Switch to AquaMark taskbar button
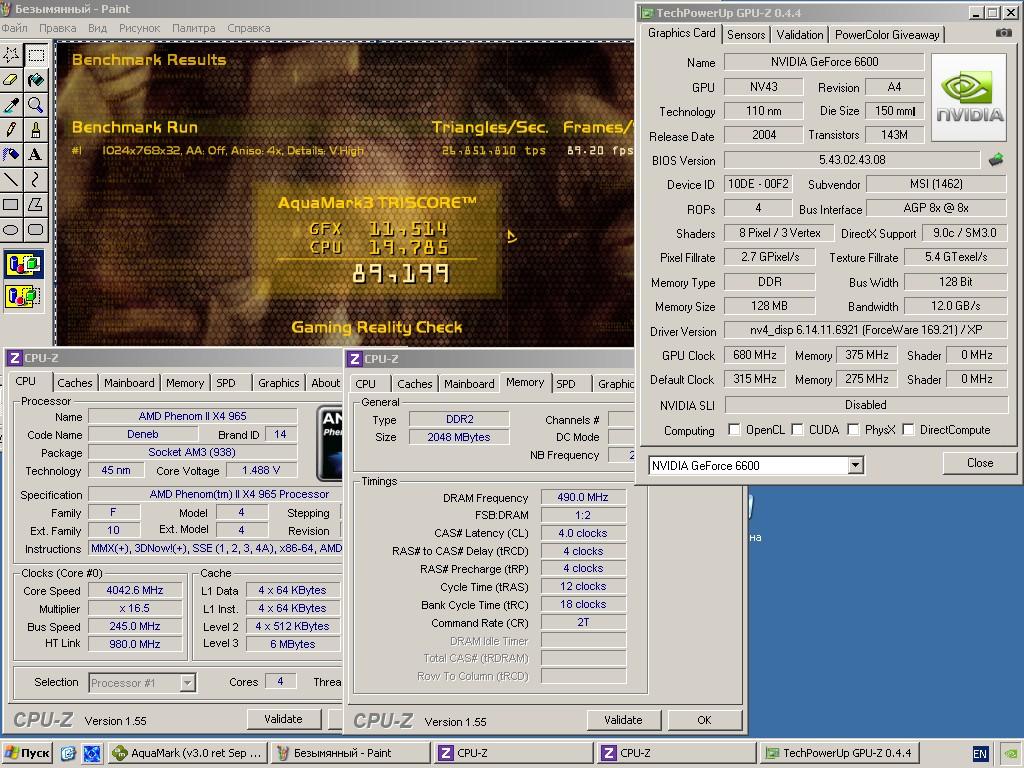The image size is (1024, 768). click(187, 753)
